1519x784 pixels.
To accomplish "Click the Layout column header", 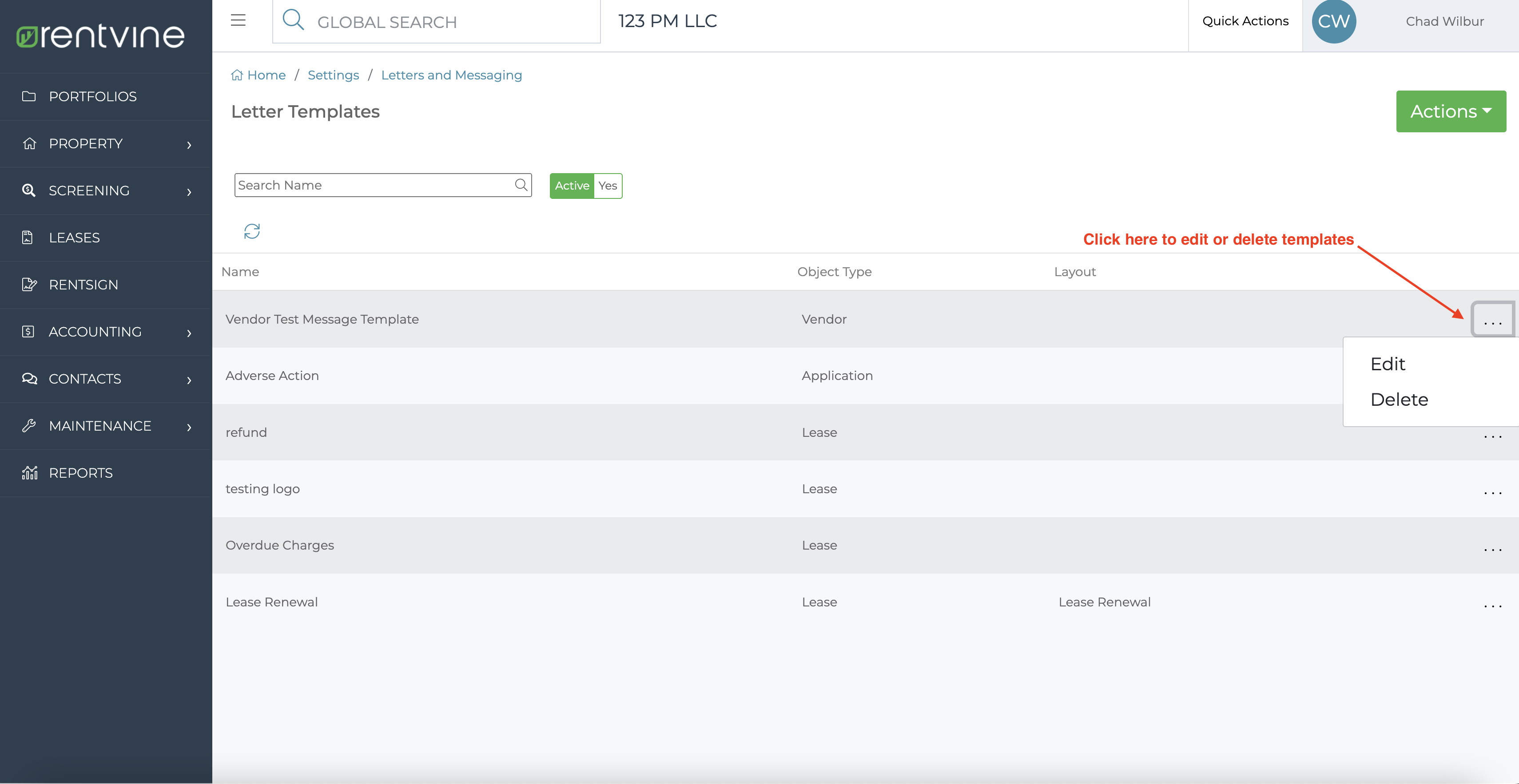I will click(1074, 272).
